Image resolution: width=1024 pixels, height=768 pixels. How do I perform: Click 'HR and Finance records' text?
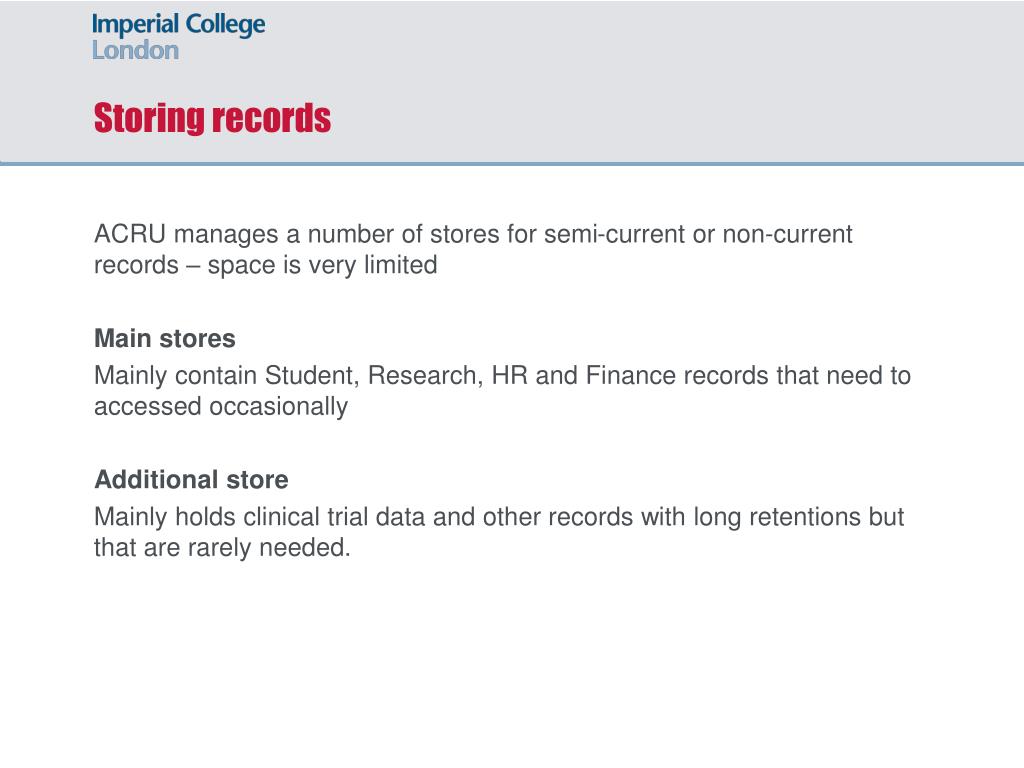630,376
